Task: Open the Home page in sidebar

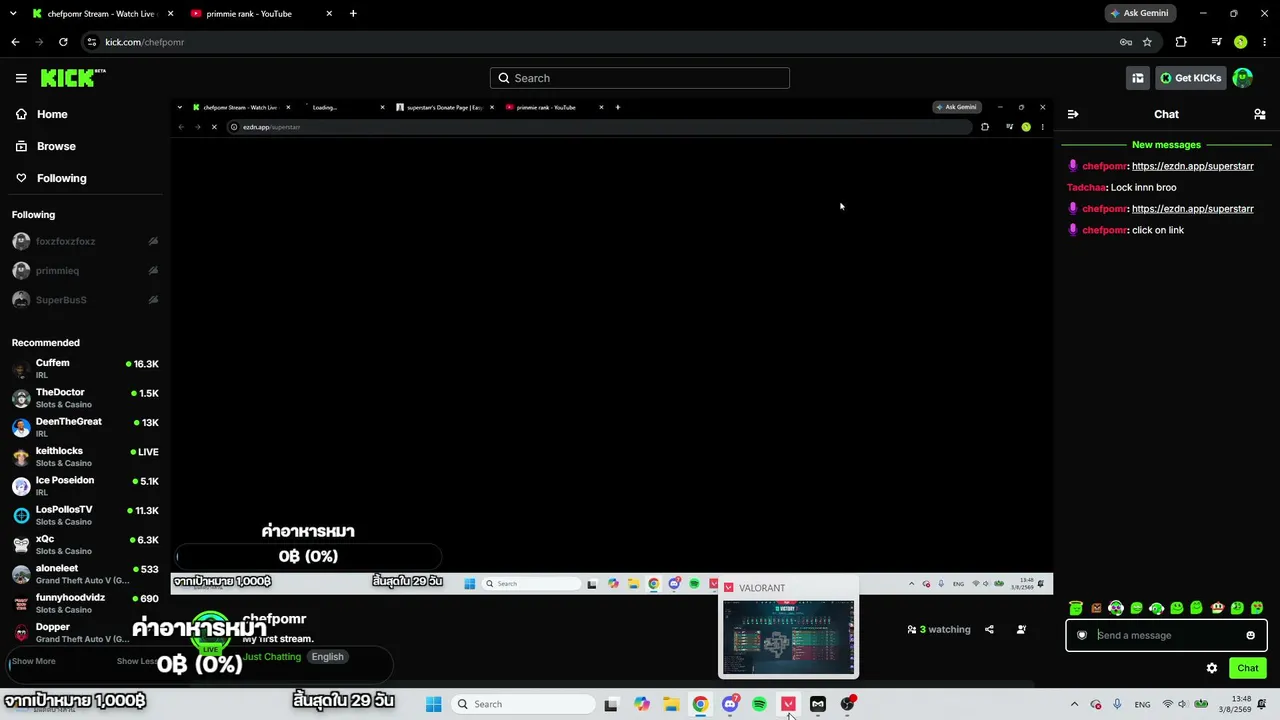Action: (x=52, y=114)
